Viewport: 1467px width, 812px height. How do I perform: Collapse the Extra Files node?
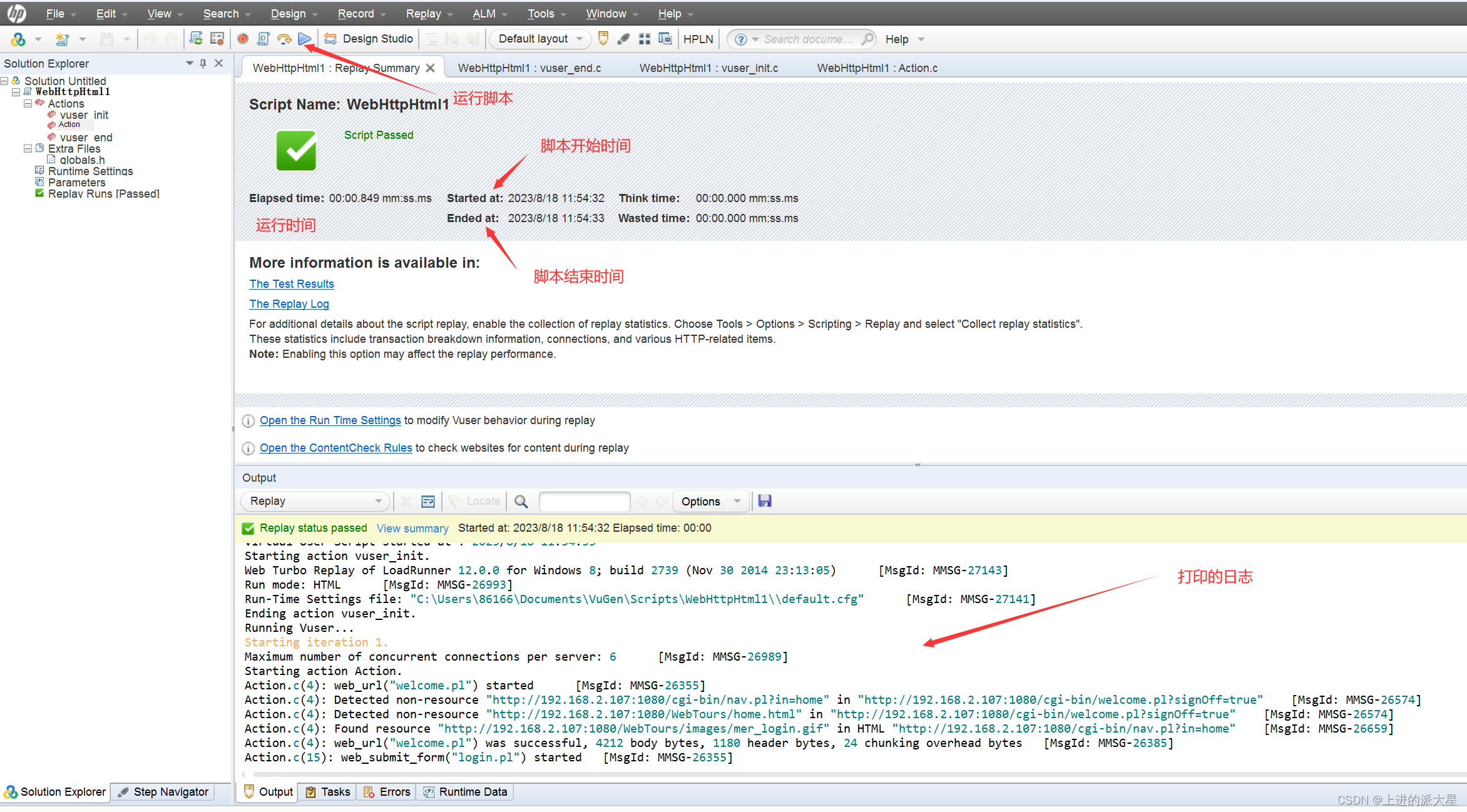tap(28, 148)
